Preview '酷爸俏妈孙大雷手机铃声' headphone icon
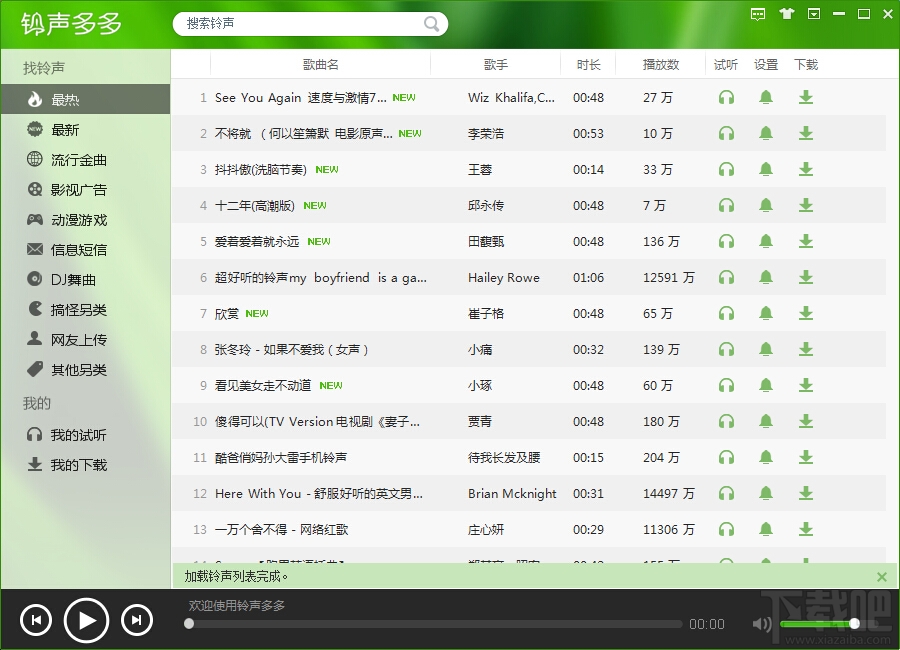This screenshot has height=650, width=900. coord(726,457)
